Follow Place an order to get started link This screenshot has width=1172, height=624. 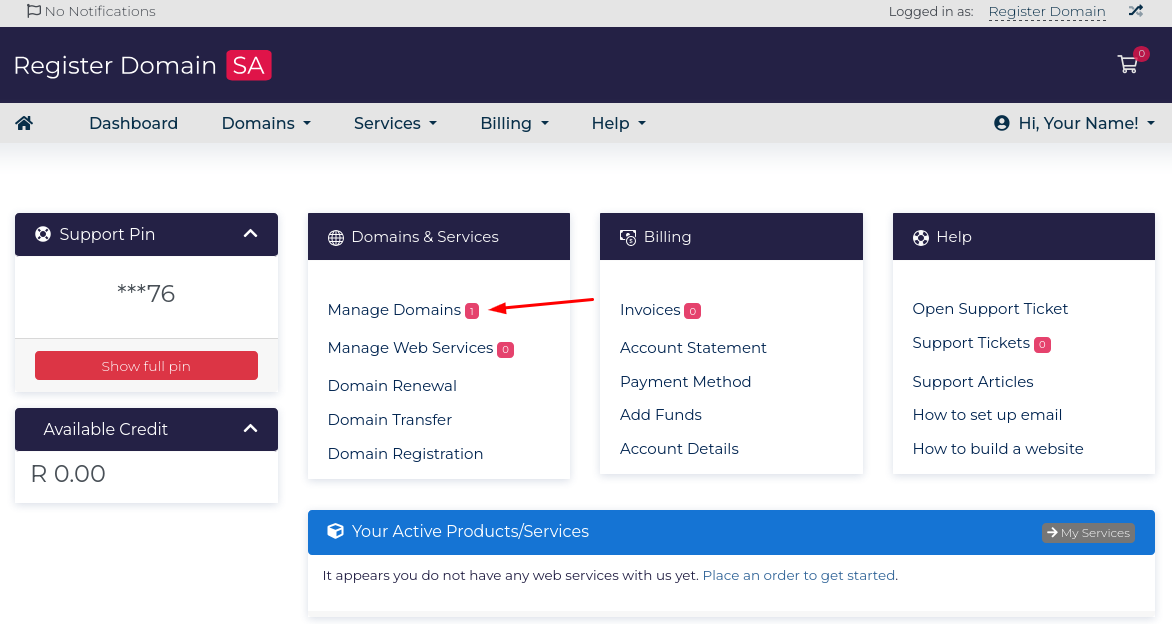click(799, 576)
